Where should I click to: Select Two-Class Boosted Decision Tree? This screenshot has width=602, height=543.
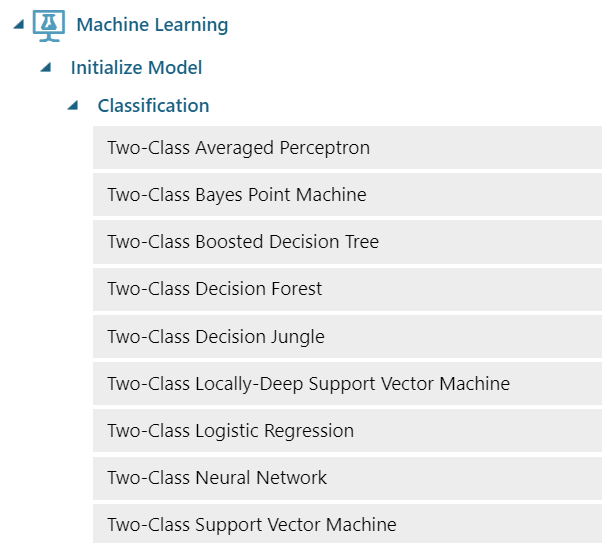tap(243, 242)
